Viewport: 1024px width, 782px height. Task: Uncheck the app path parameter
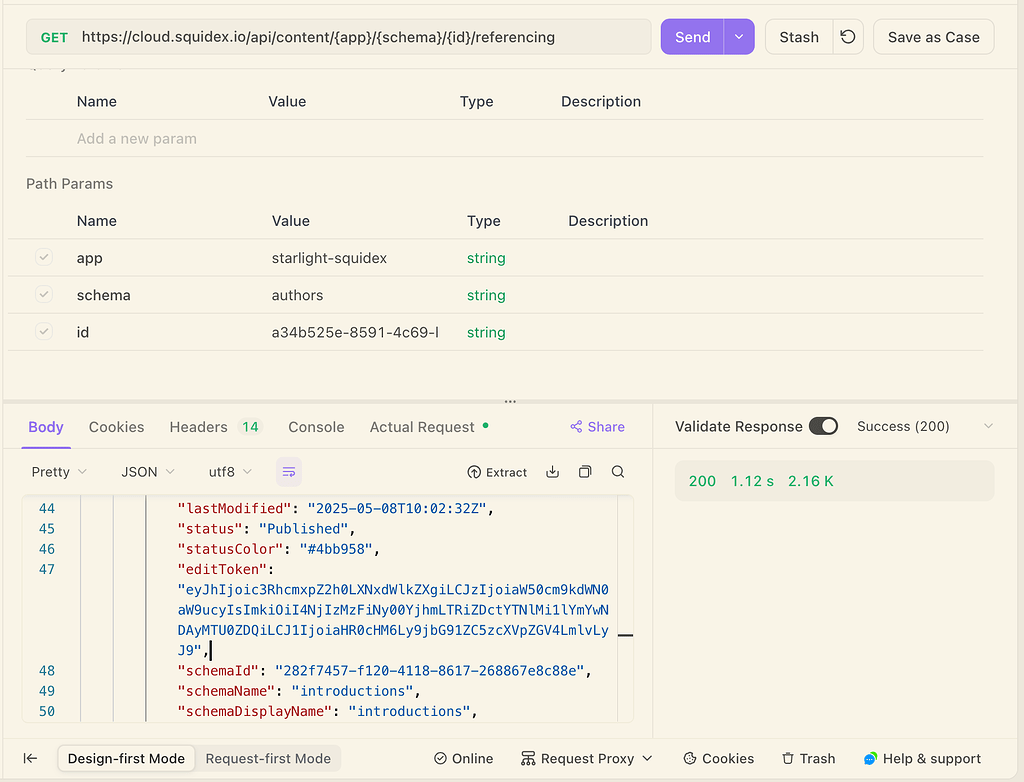(x=44, y=257)
